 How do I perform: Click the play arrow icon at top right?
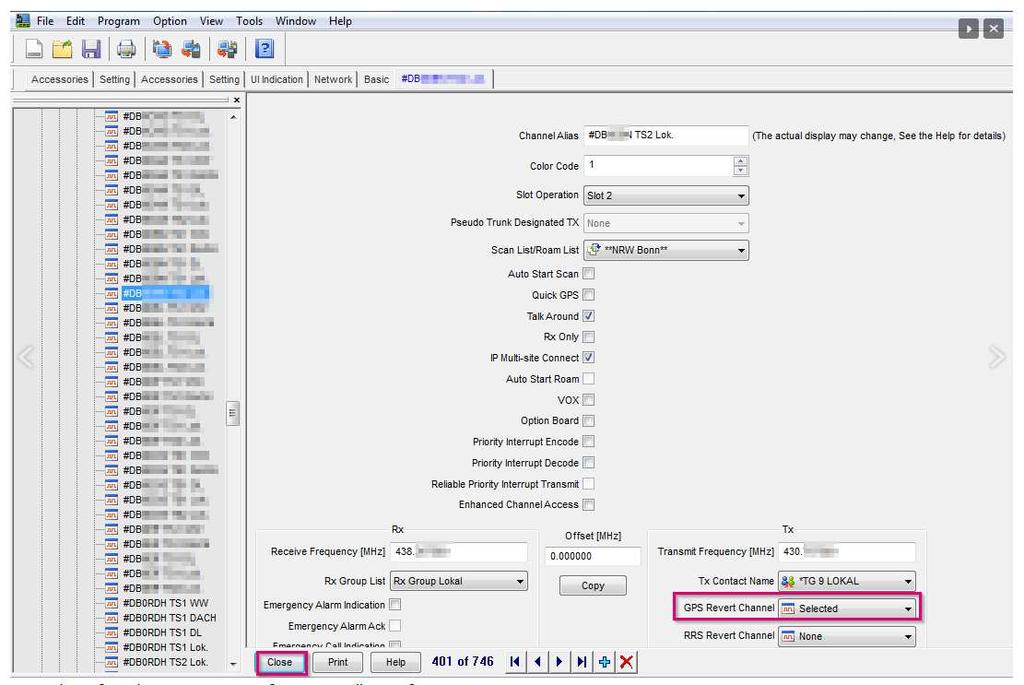(x=968, y=29)
